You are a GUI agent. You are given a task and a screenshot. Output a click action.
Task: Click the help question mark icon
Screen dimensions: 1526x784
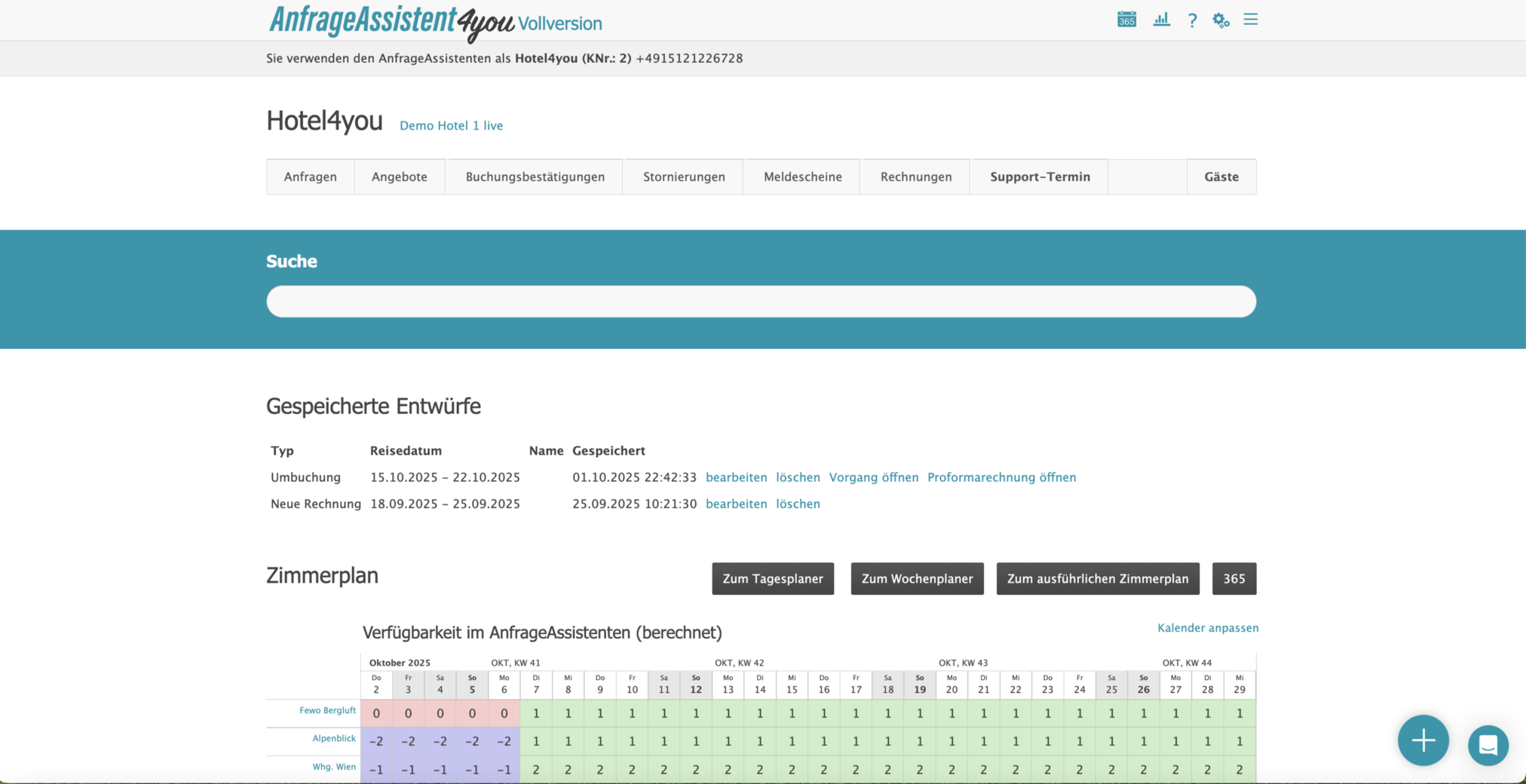[1192, 20]
